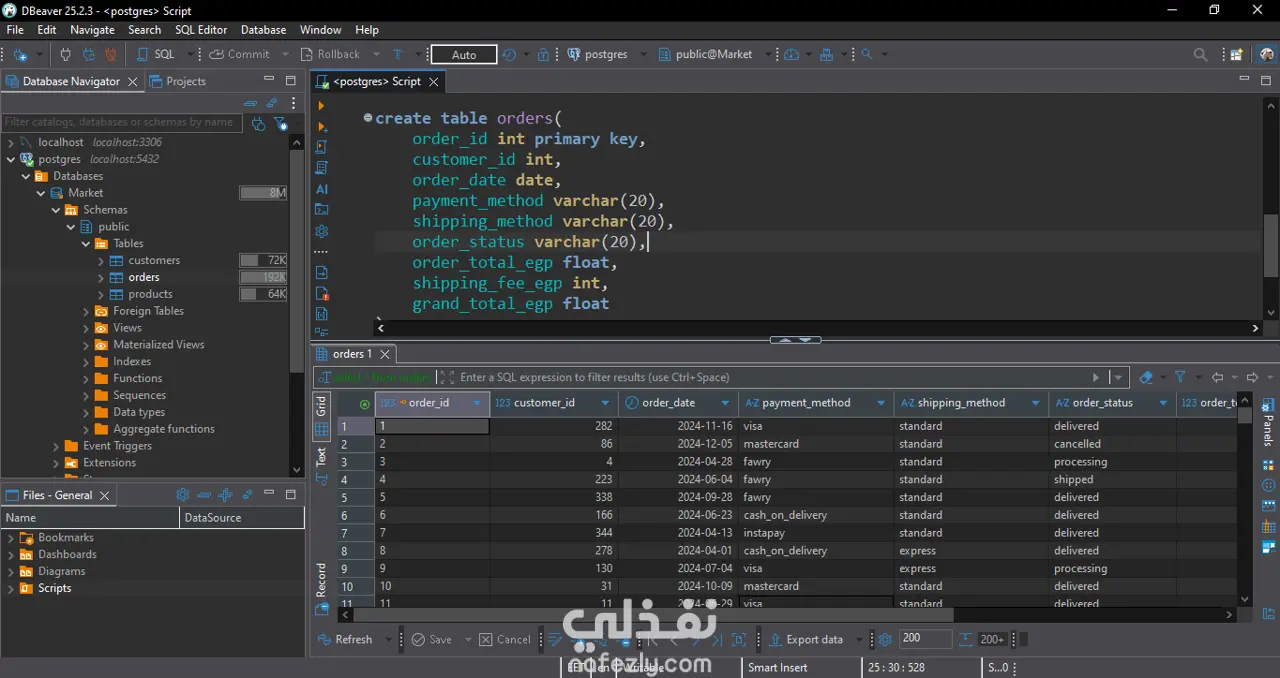This screenshot has width=1280, height=678.
Task: Toggle Auto commit mode box
Action: point(464,55)
